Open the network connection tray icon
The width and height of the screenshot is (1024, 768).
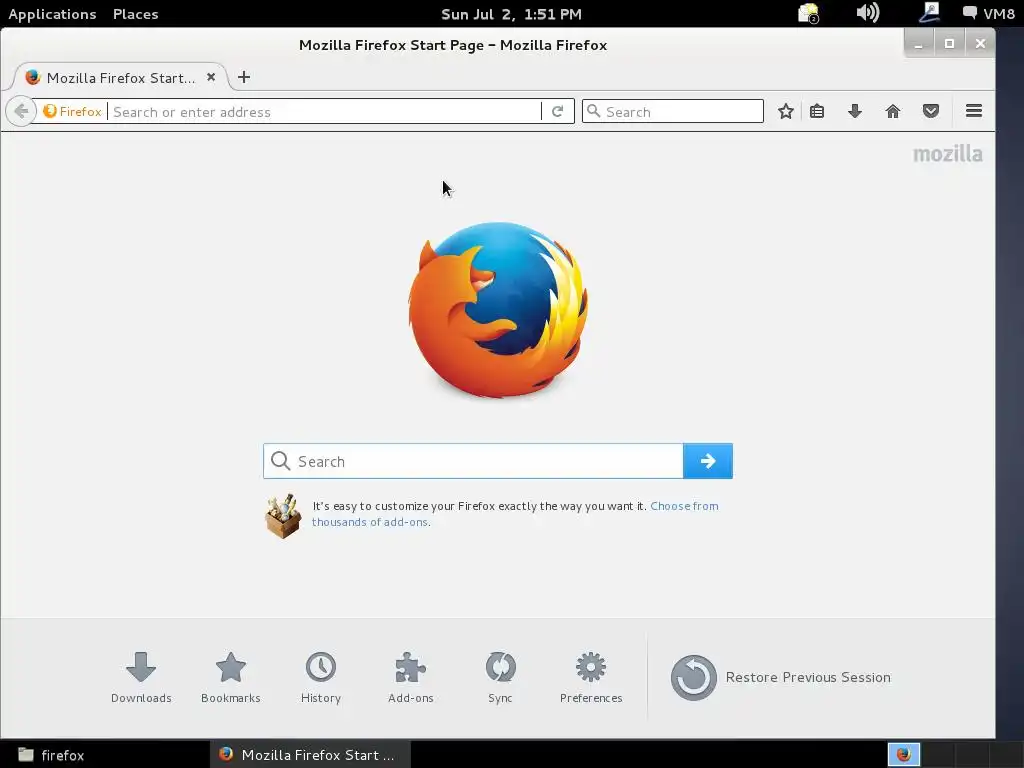(x=929, y=12)
